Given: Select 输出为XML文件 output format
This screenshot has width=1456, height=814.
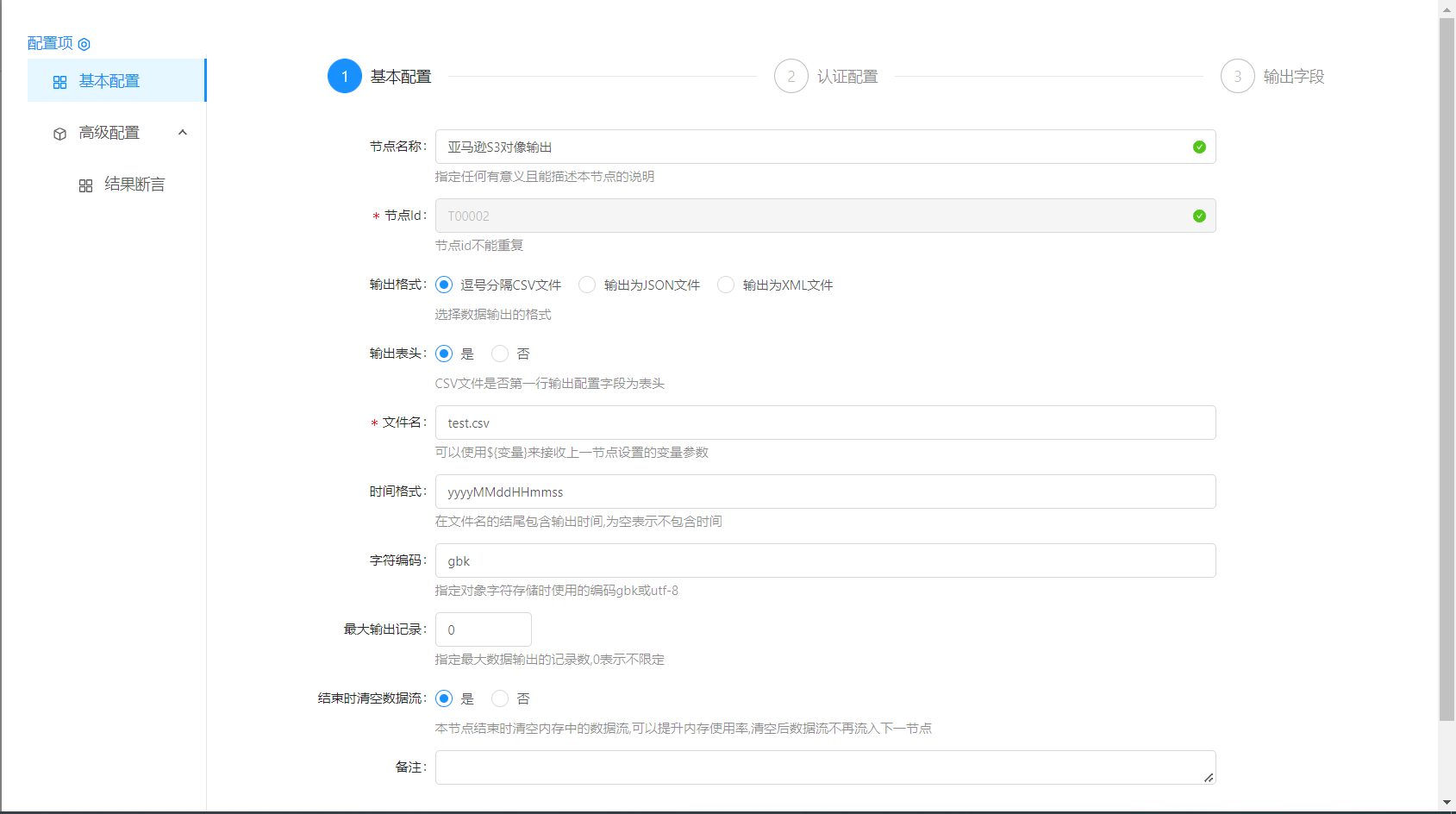Looking at the screenshot, I should coord(726,285).
